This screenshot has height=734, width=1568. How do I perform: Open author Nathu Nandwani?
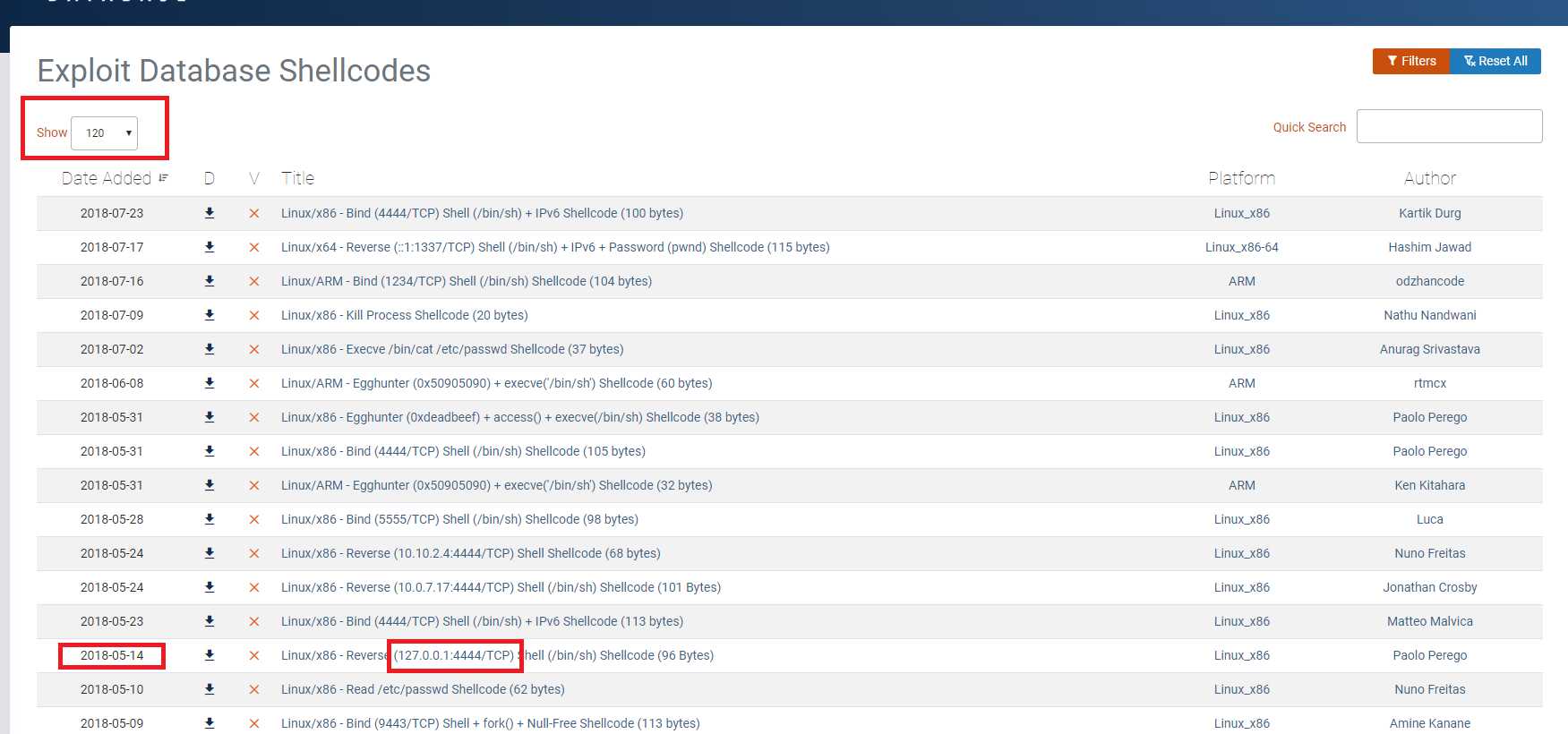click(1430, 315)
